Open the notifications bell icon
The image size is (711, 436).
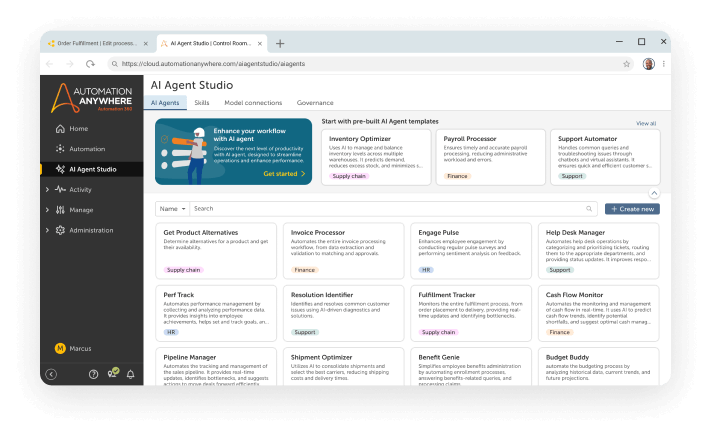pyautogui.click(x=131, y=374)
